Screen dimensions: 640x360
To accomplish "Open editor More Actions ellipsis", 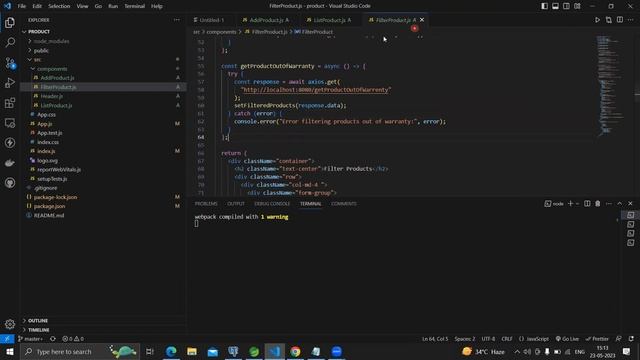I will [x=631, y=20].
